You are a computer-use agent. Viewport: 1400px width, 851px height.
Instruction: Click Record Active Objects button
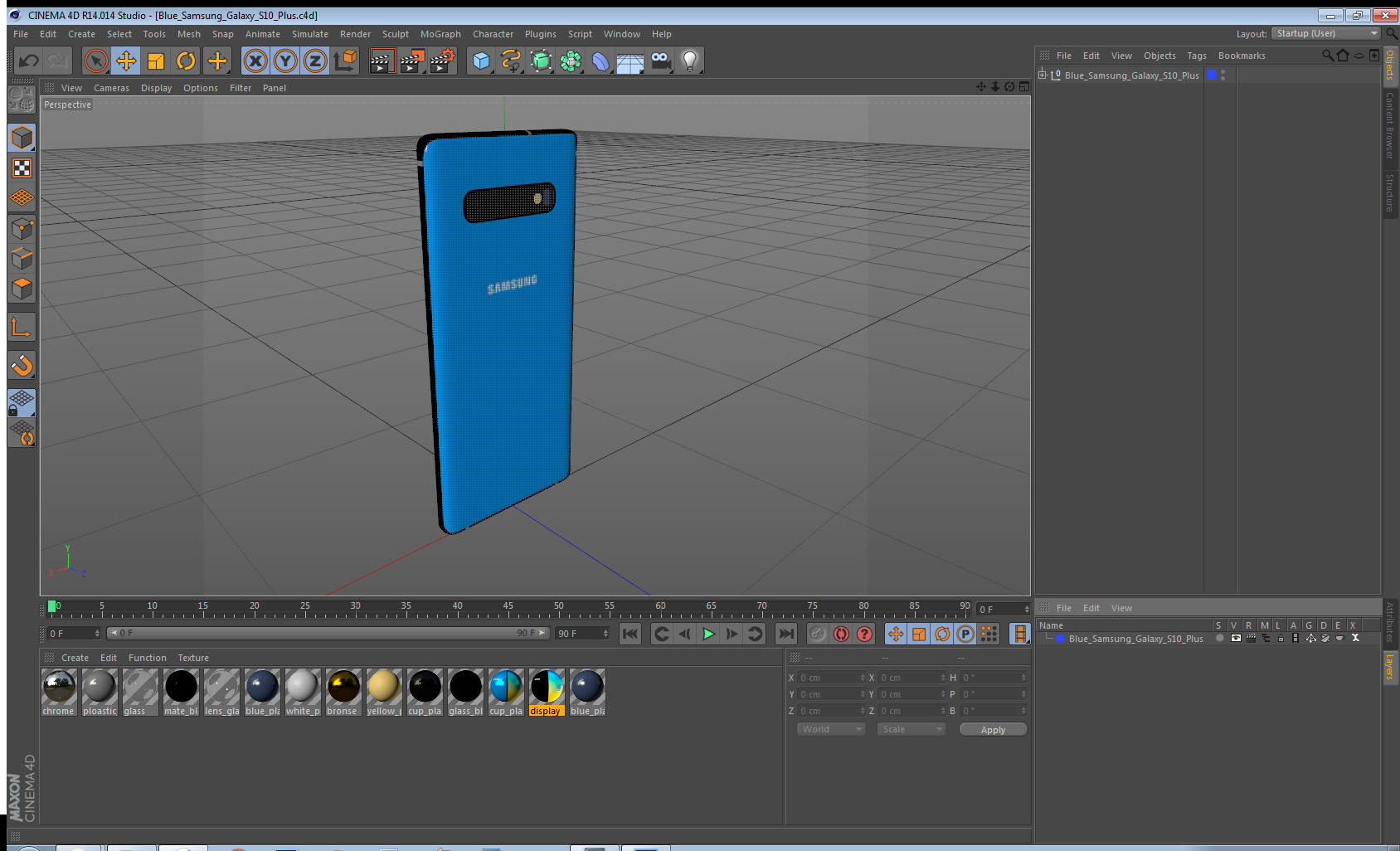817,634
